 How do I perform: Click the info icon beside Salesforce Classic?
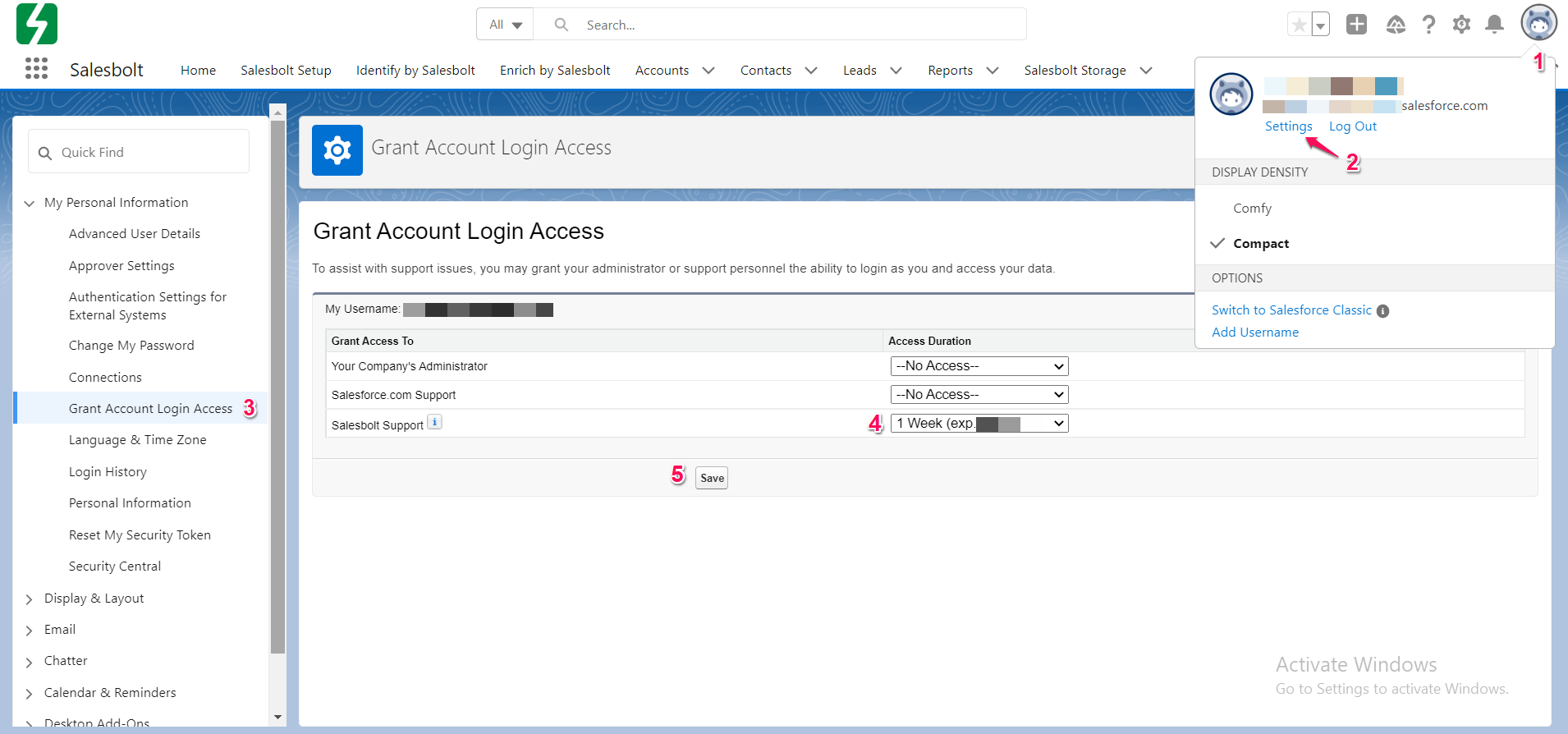tap(1382, 311)
